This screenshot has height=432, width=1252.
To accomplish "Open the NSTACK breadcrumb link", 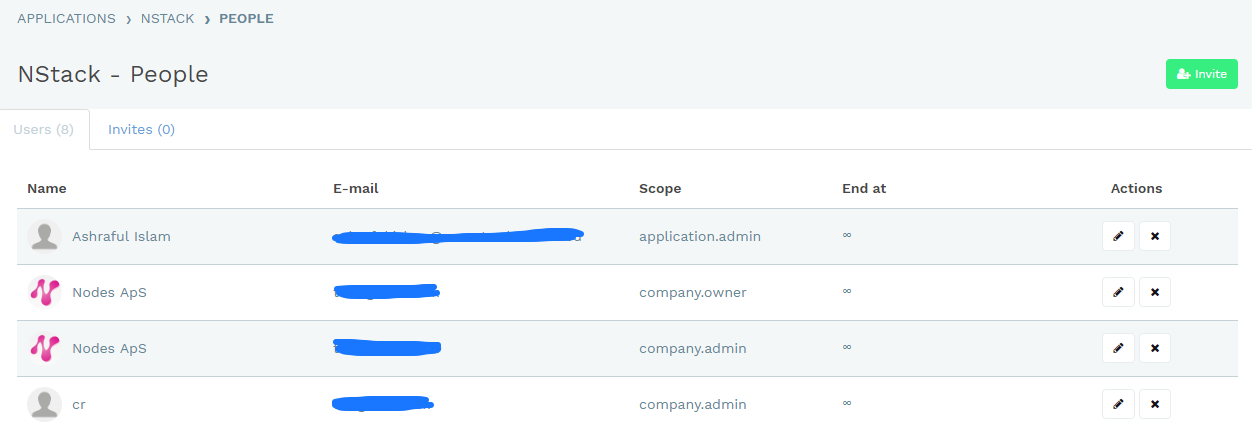I will pos(168,18).
